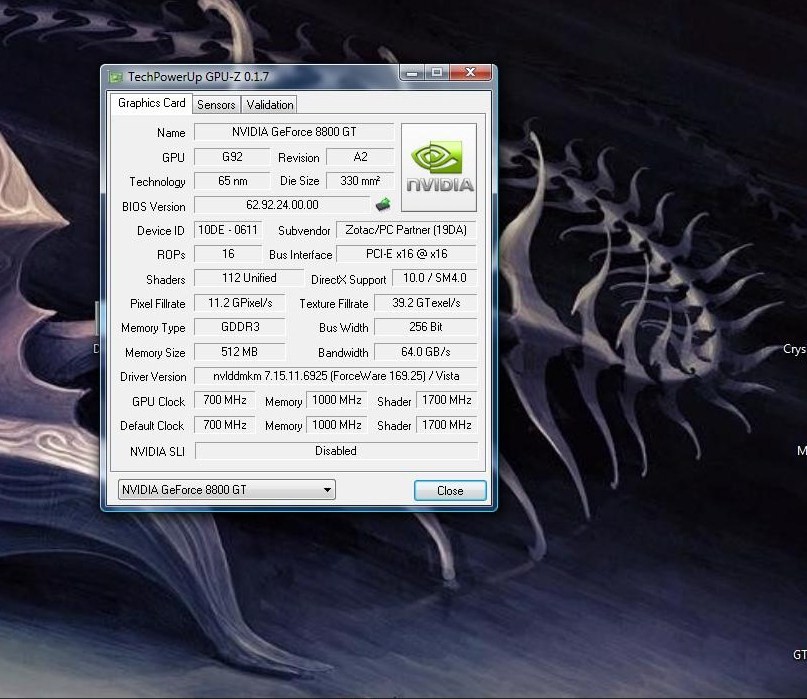Image resolution: width=807 pixels, height=699 pixels.
Task: Close GPU-Z using the red X button
Action: [x=470, y=72]
